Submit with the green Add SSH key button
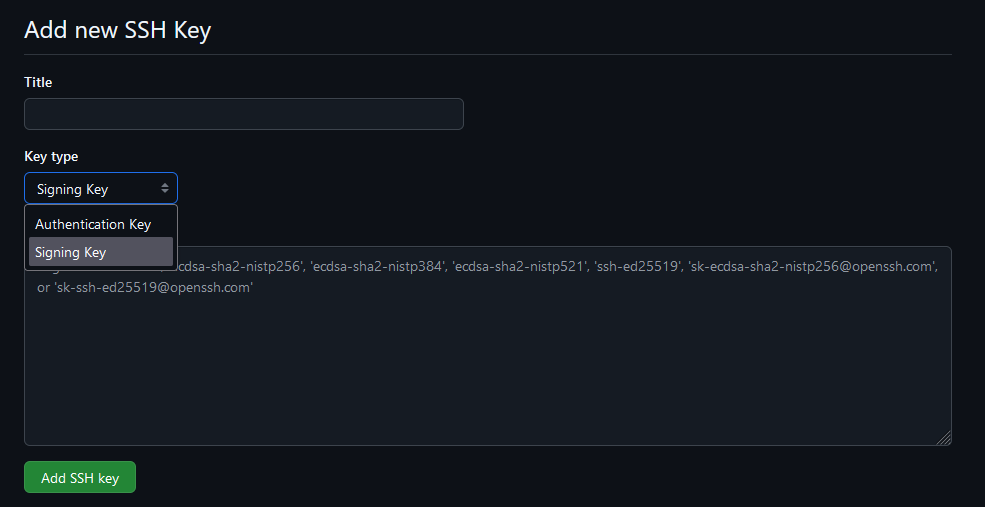Viewport: 985px width, 507px height. [80, 478]
